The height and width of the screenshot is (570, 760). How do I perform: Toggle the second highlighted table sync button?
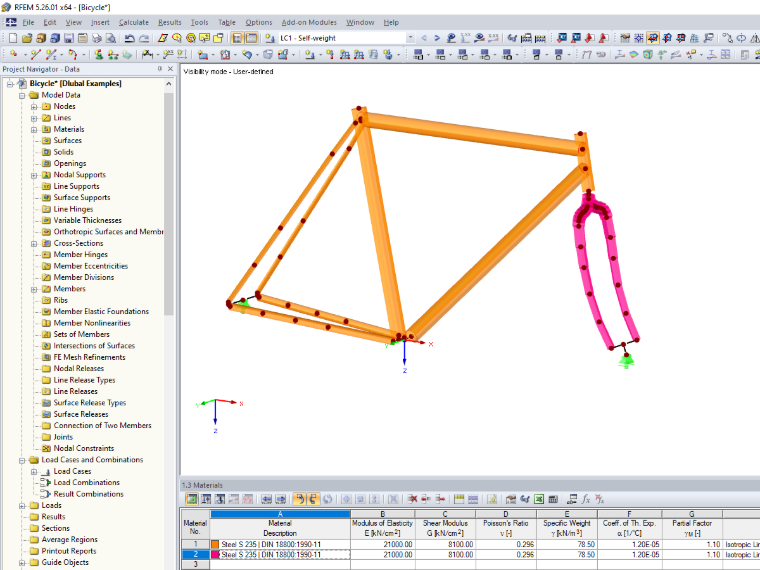click(x=313, y=499)
